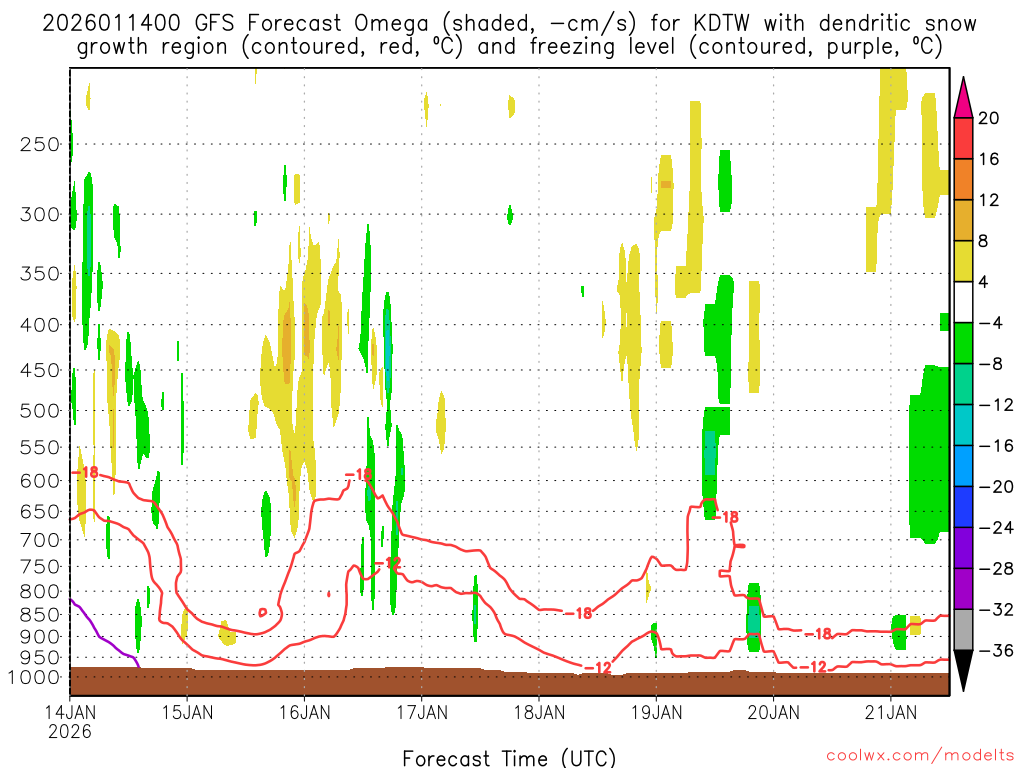1024x768 pixels.
Task: Click the -12 contour label after 20JAN
Action: pyautogui.click(x=814, y=667)
